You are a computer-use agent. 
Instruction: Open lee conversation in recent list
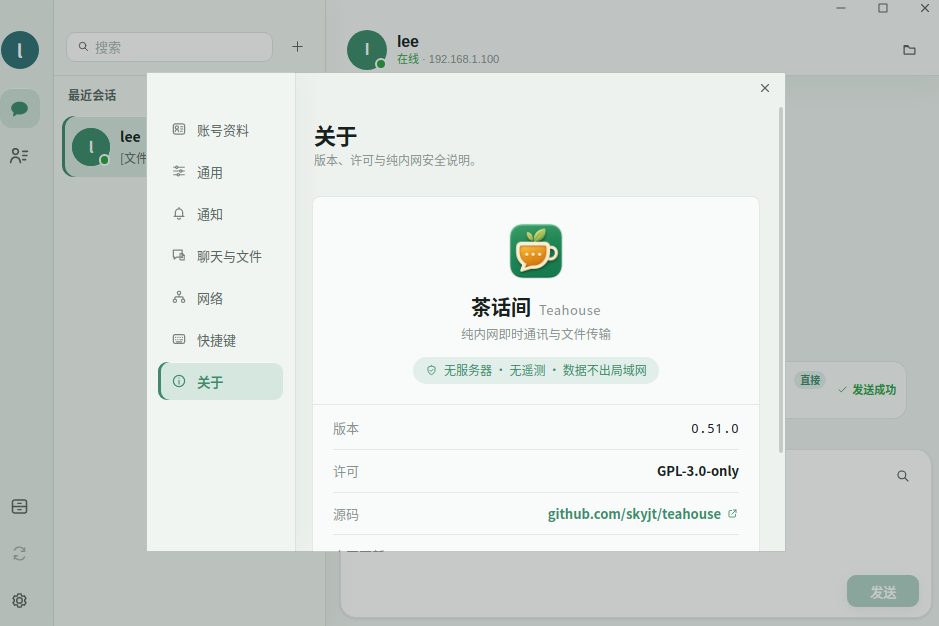tap(105, 146)
